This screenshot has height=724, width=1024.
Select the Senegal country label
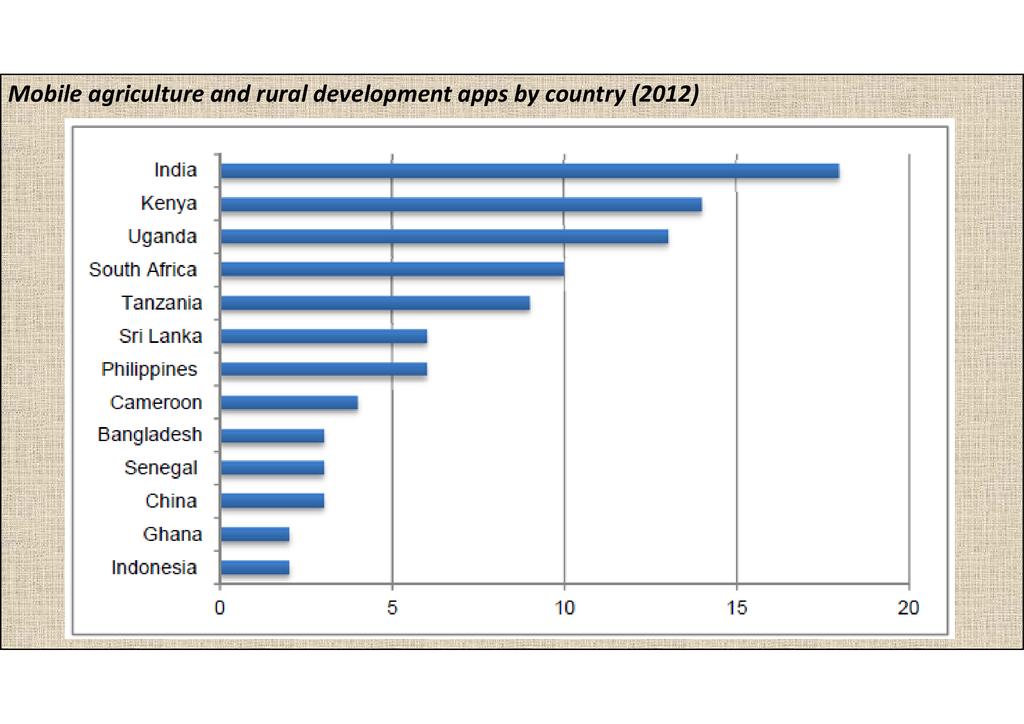coord(161,468)
